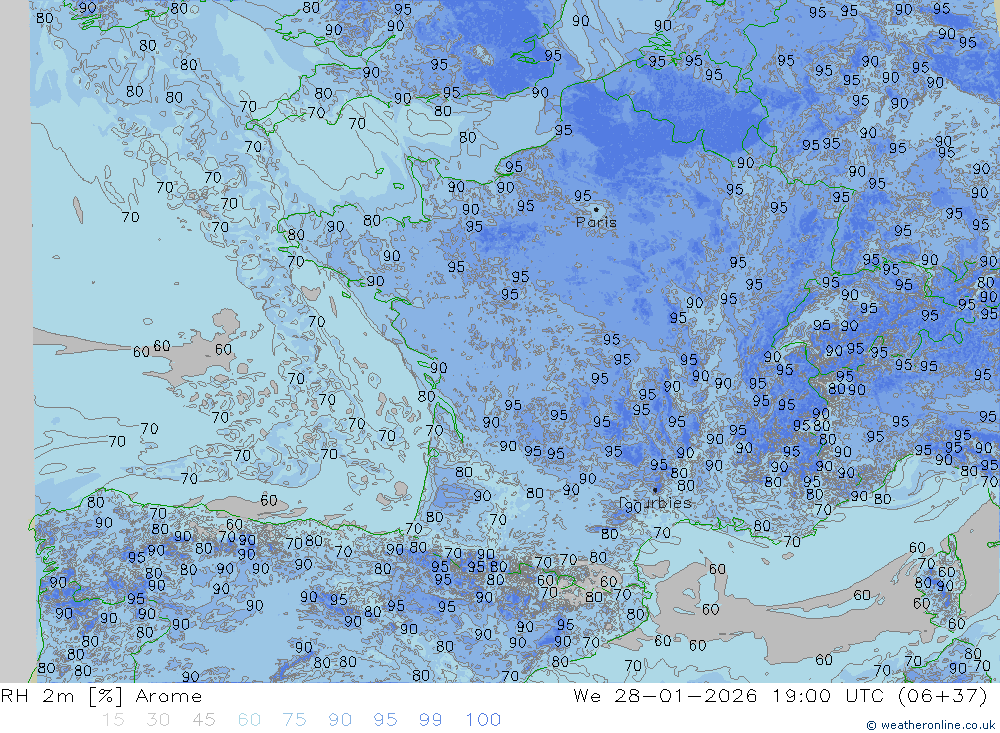
Task: Click the legend value 45
Action: (203, 720)
